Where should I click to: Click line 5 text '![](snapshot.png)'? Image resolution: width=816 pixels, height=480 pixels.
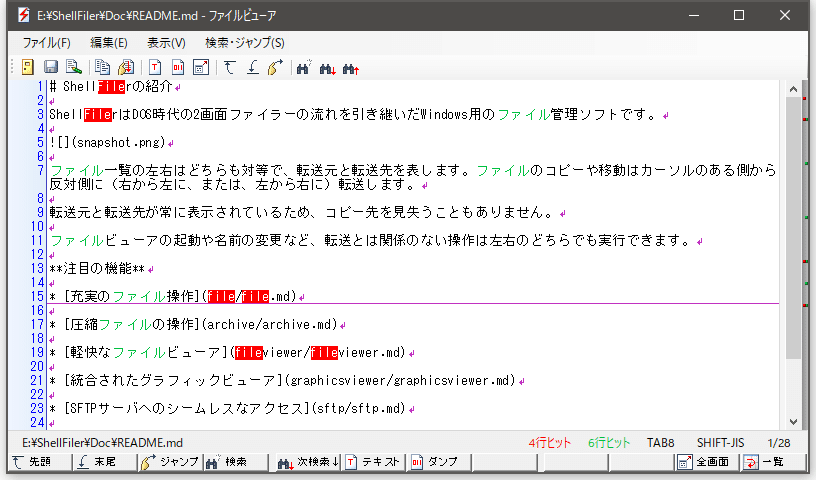pyautogui.click(x=107, y=142)
